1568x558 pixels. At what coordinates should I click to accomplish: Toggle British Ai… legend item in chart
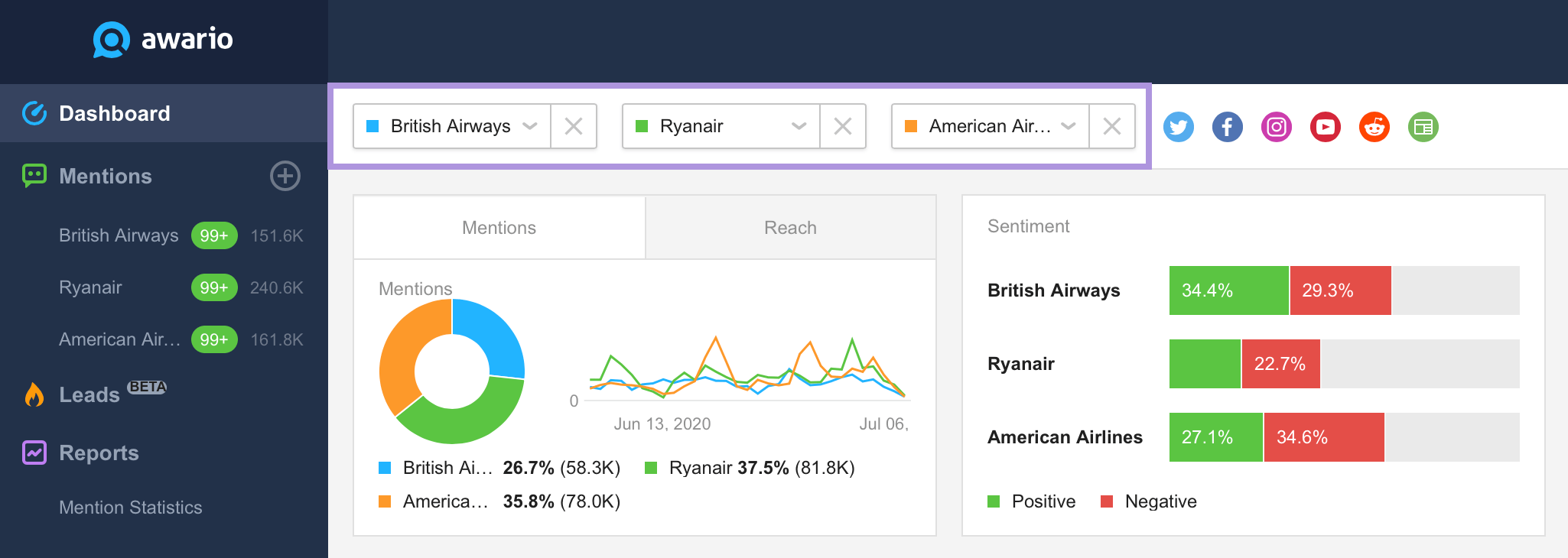point(499,468)
